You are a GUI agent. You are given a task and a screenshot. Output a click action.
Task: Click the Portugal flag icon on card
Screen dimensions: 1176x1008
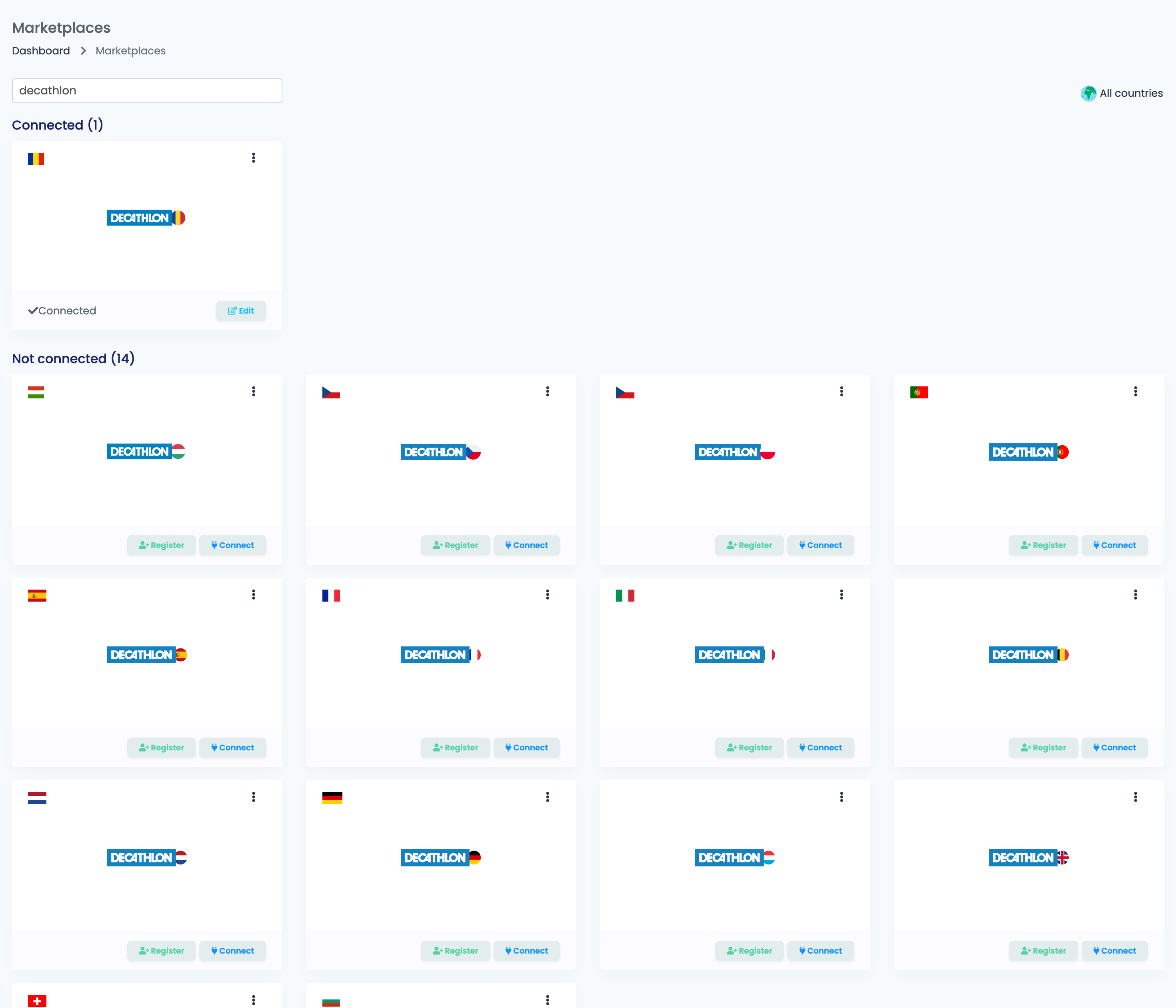tap(919, 392)
